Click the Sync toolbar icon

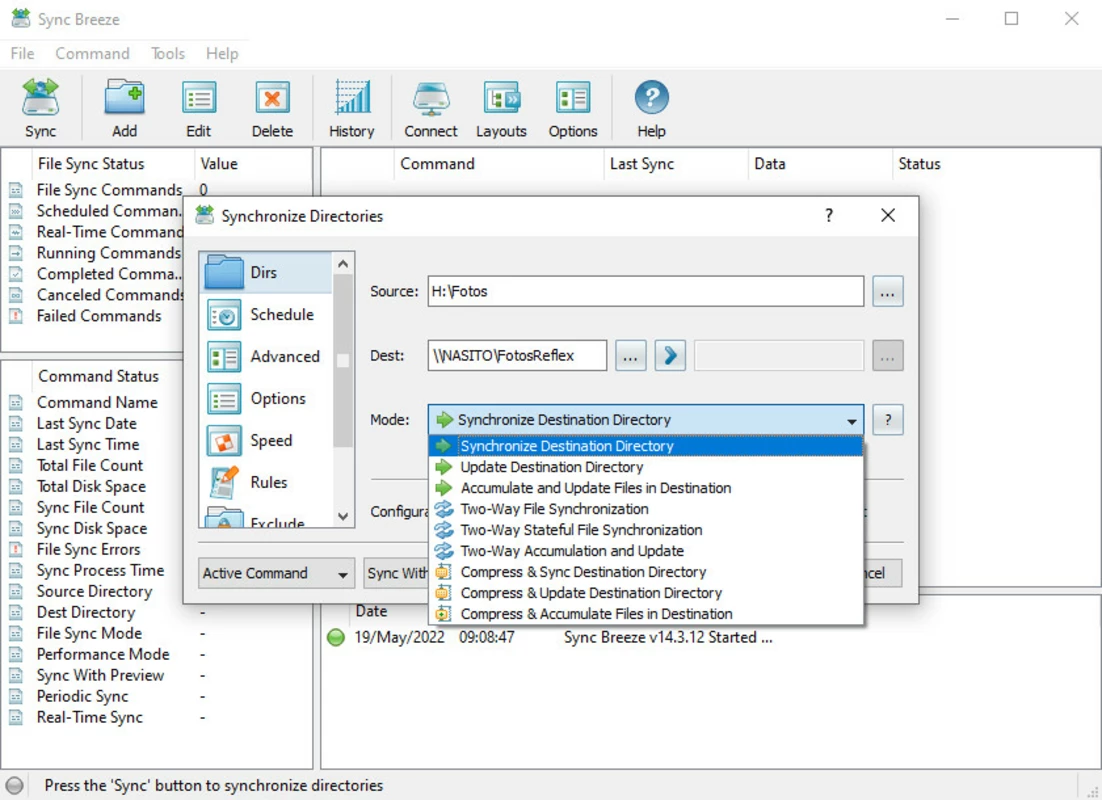tap(40, 98)
